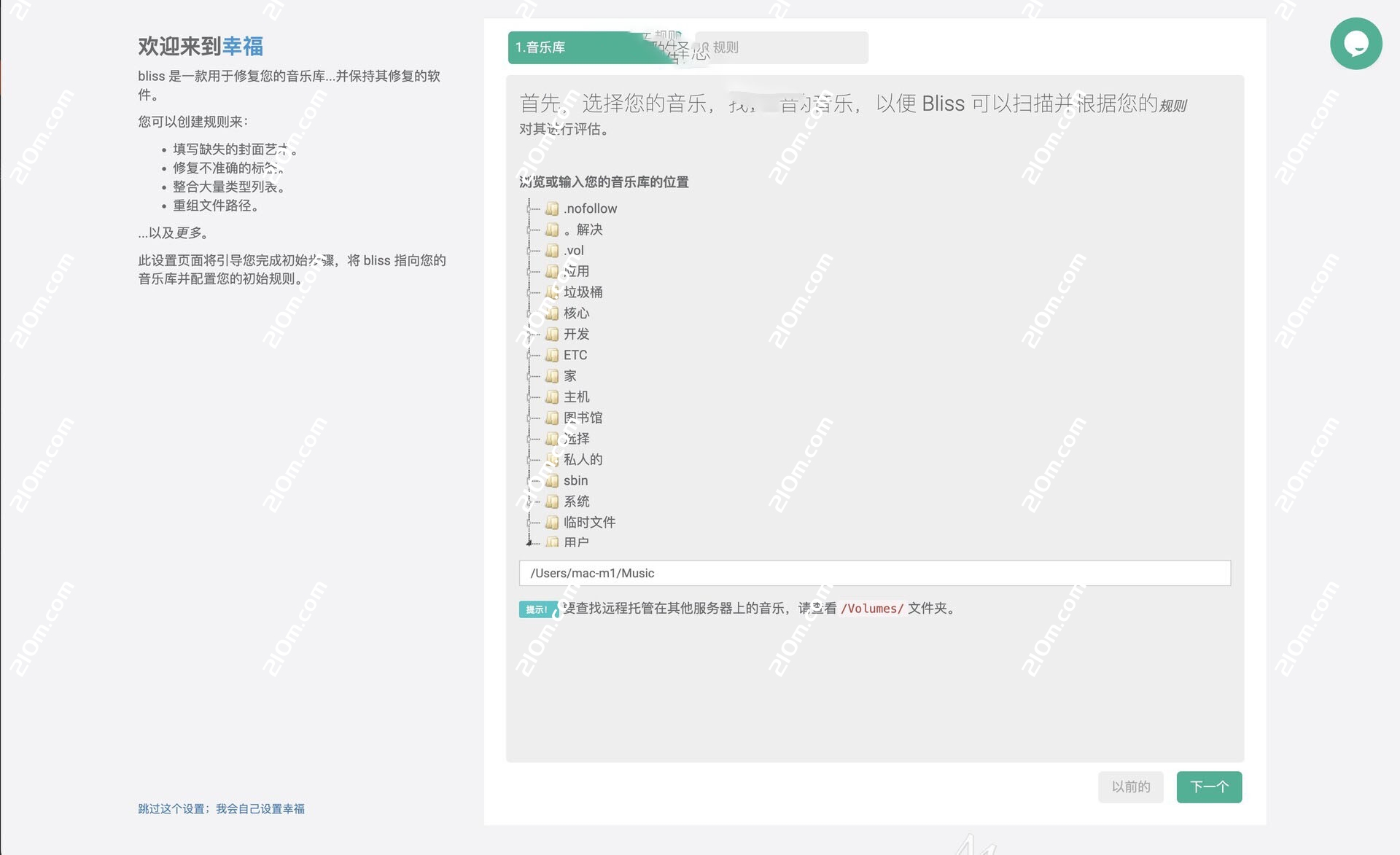Click the folder icon beside 主机
The image size is (1400, 855).
(552, 397)
